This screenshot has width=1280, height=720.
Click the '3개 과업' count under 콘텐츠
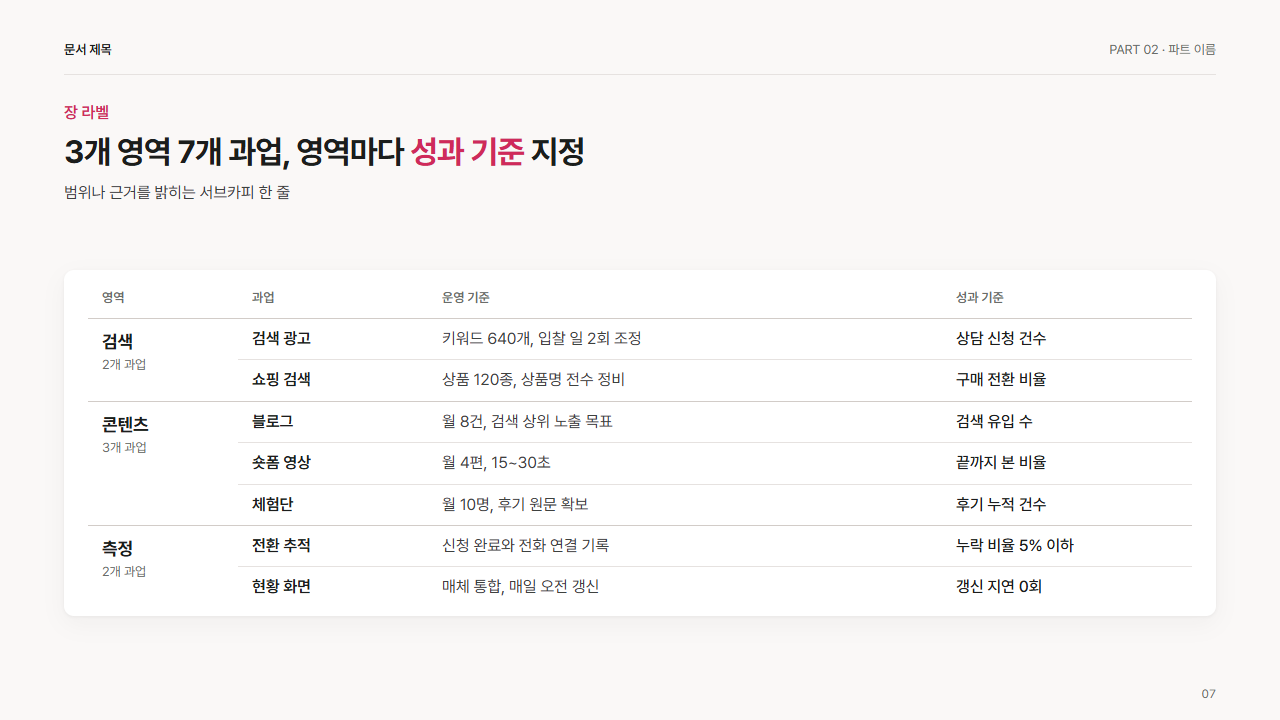pyautogui.click(x=124, y=448)
